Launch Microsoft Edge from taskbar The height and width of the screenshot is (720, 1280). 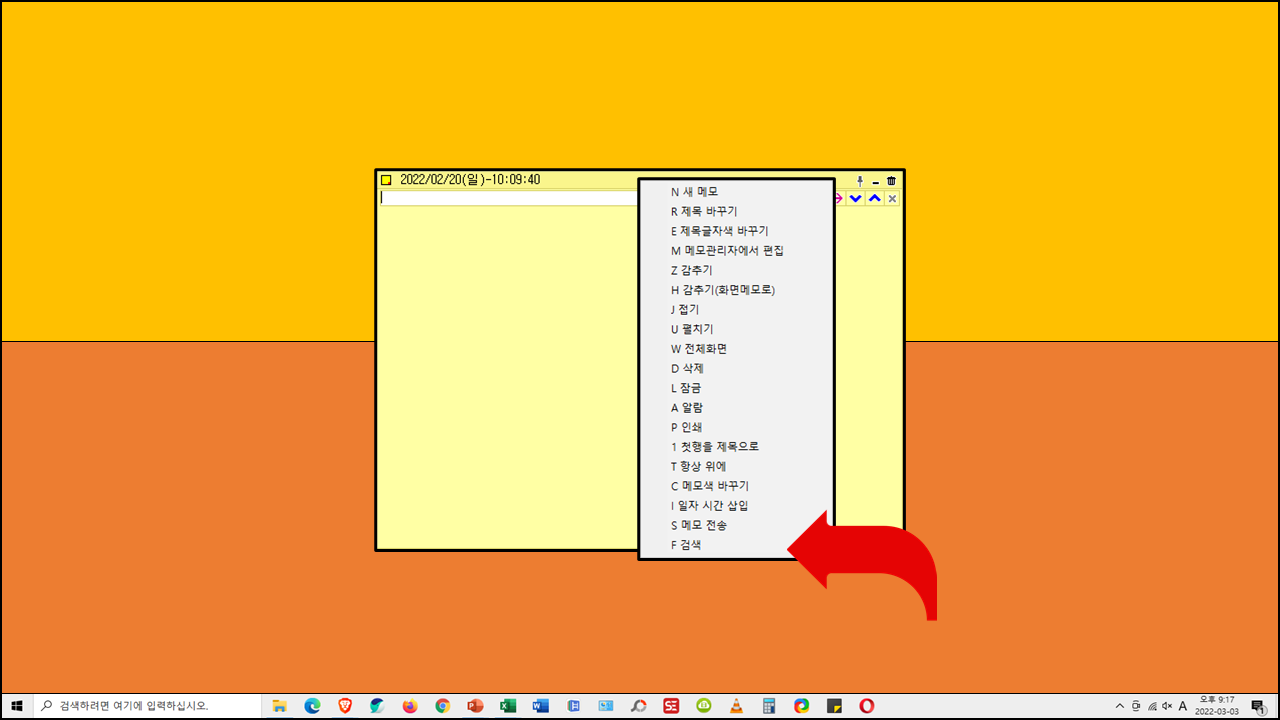(x=312, y=706)
